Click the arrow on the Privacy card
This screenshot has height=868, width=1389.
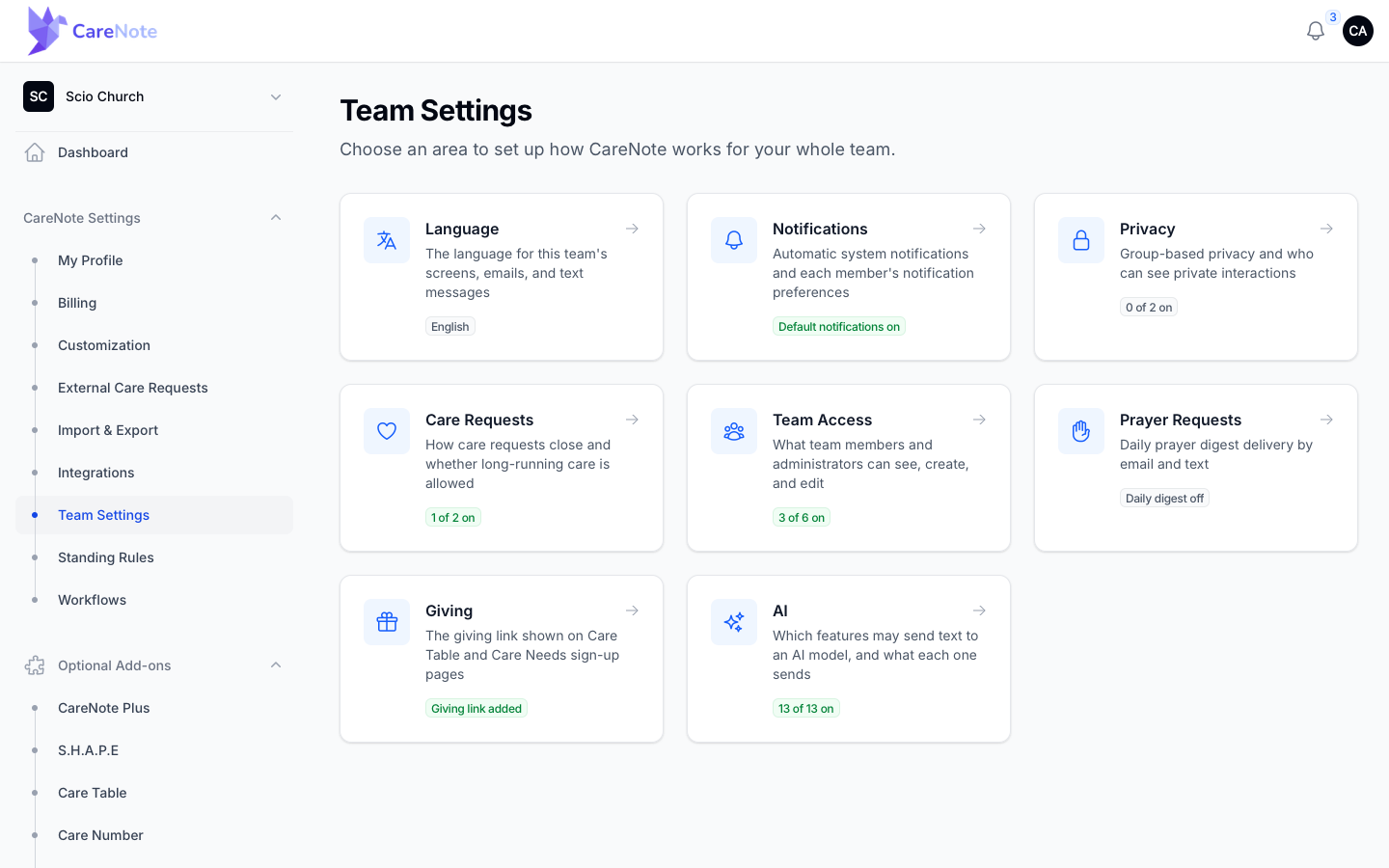(x=1326, y=229)
